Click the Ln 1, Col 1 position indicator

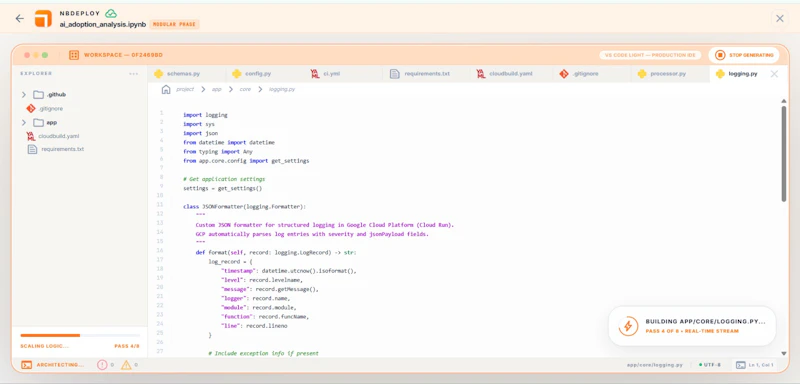756,365
